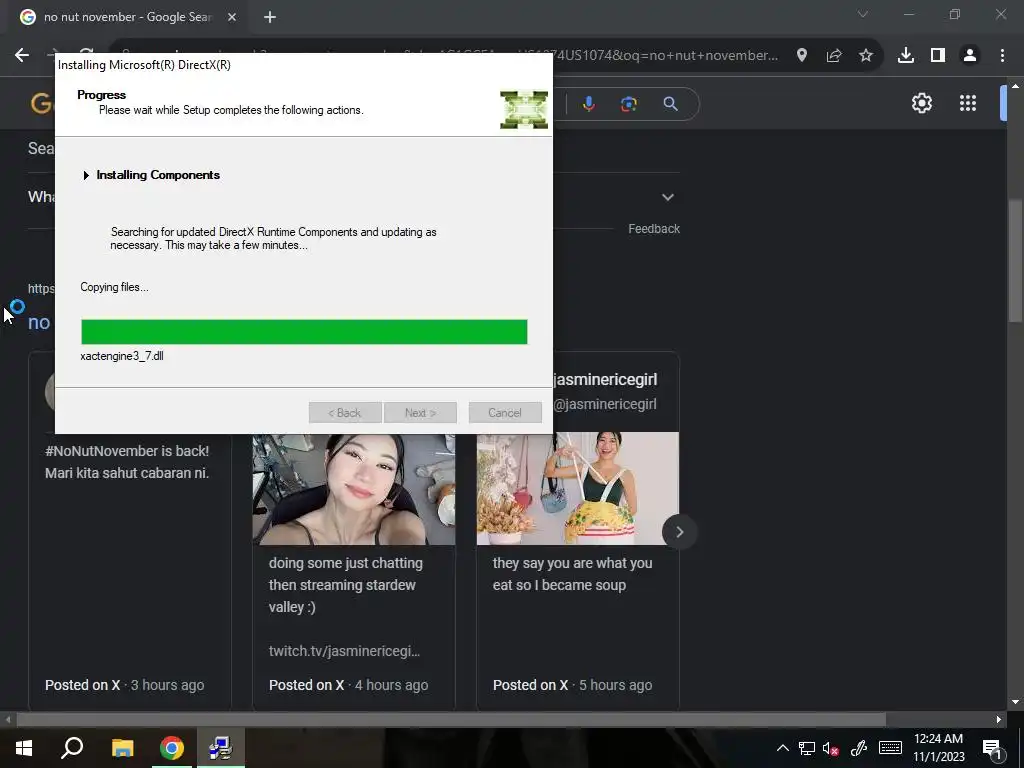Click 'Posted on X · 3 hours ago'
The height and width of the screenshot is (768, 1024).
pyautogui.click(x=125, y=685)
